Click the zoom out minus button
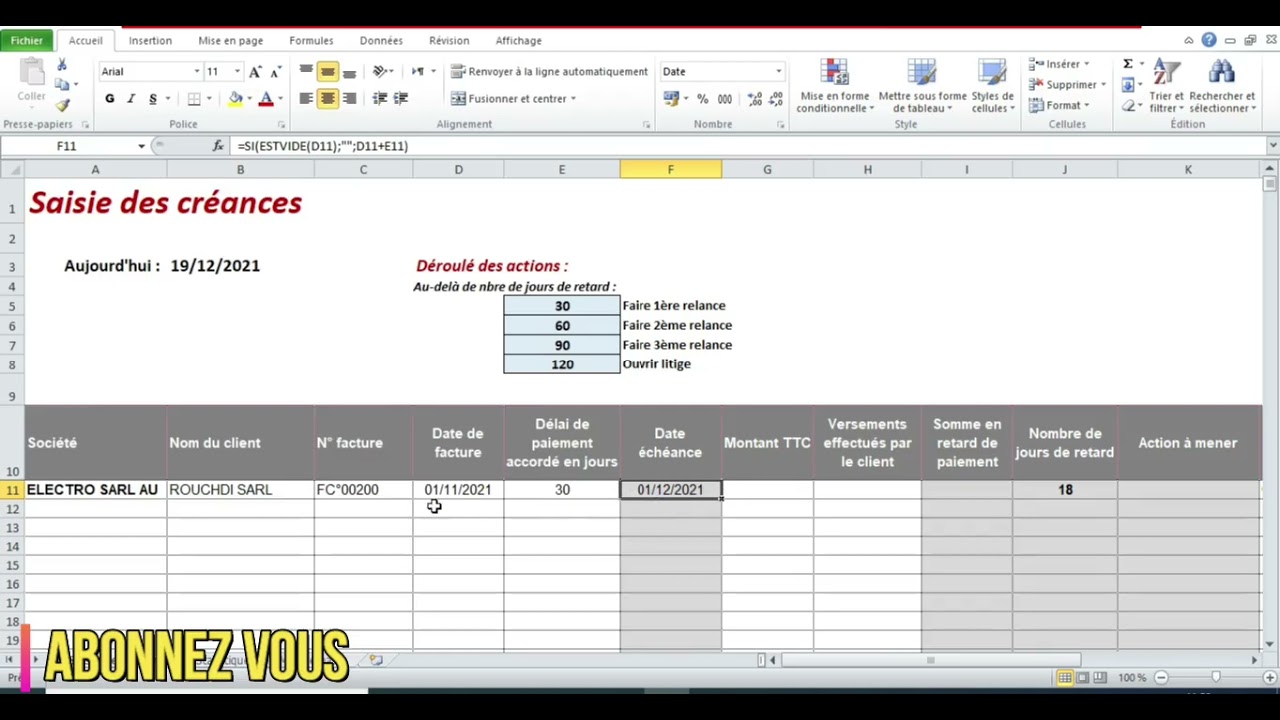This screenshot has height=720, width=1280. pyautogui.click(x=1161, y=678)
